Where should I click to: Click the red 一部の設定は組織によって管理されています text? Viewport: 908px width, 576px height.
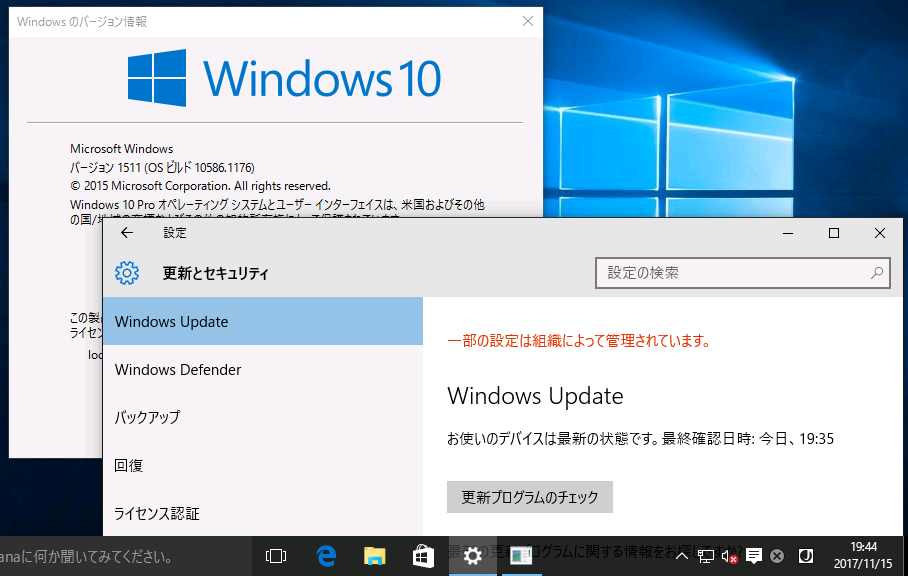pyautogui.click(x=579, y=340)
